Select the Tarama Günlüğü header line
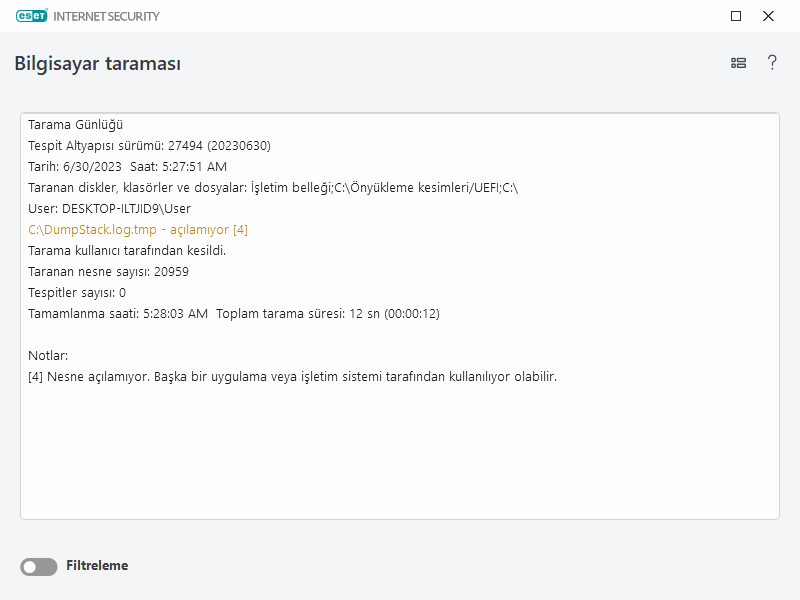800x600 pixels. pos(75,124)
